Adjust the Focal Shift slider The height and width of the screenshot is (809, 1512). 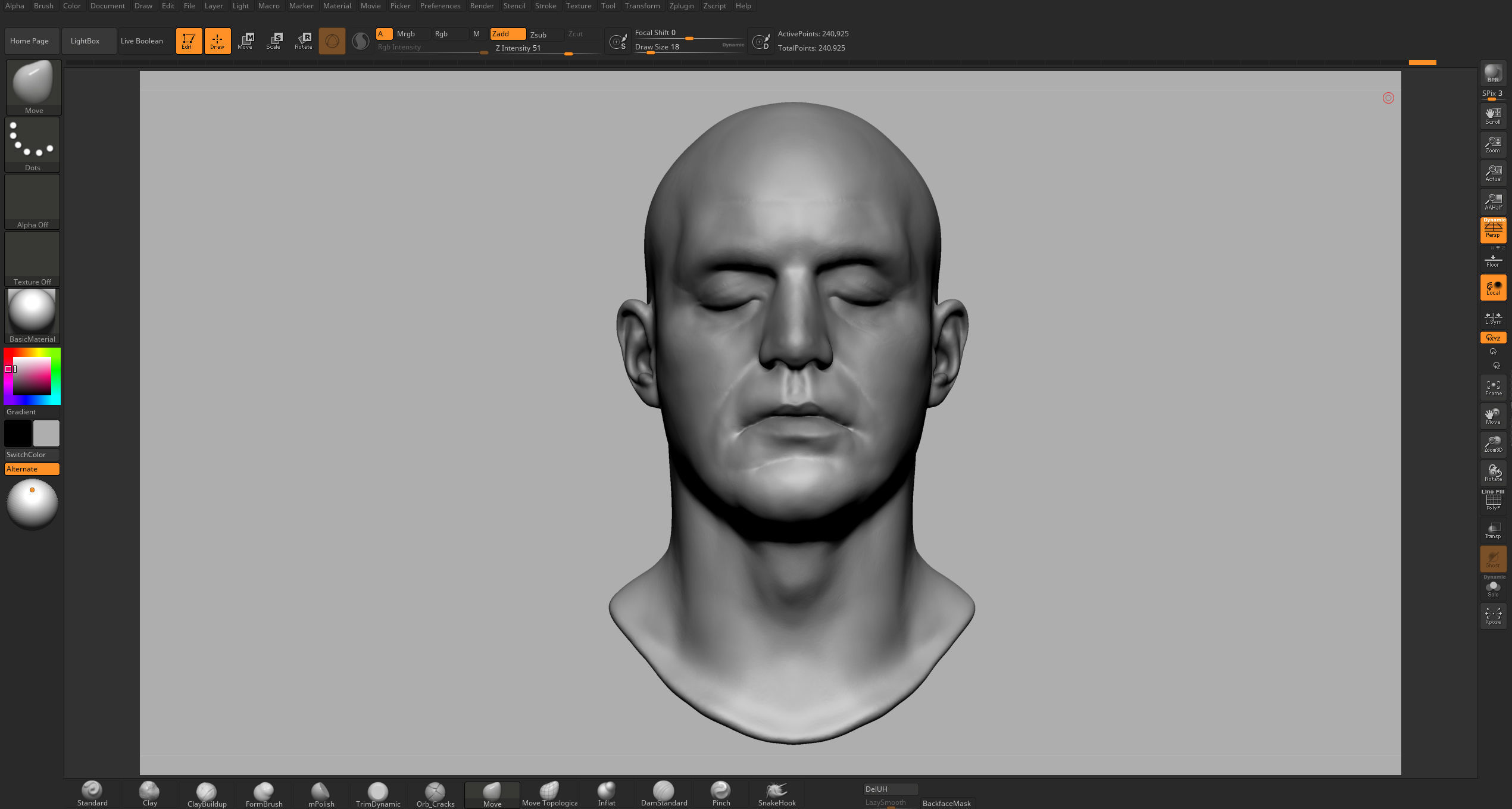689,33
